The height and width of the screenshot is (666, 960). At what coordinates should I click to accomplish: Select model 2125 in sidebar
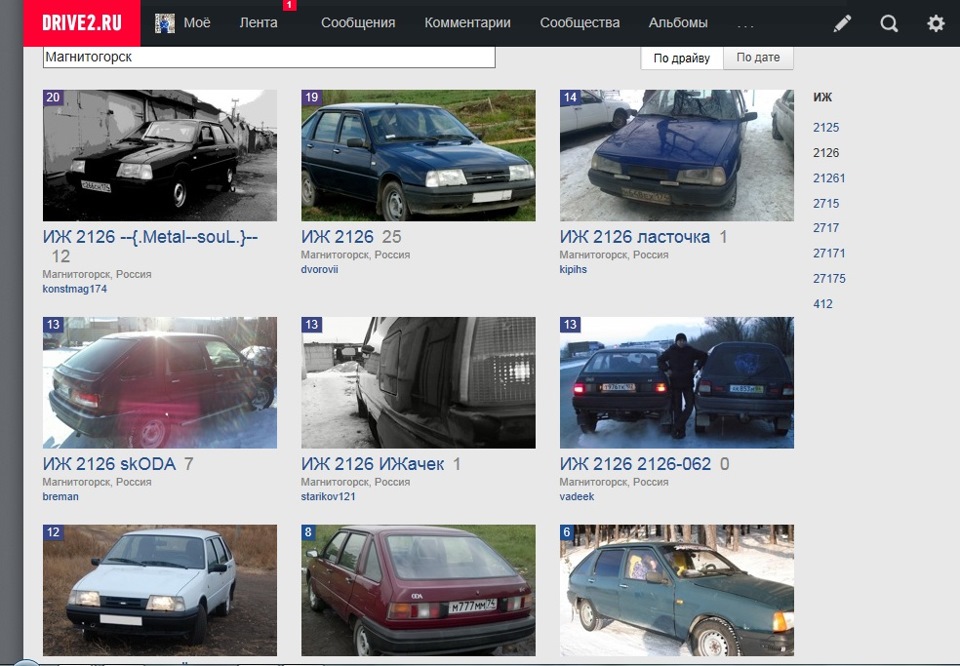(x=826, y=127)
